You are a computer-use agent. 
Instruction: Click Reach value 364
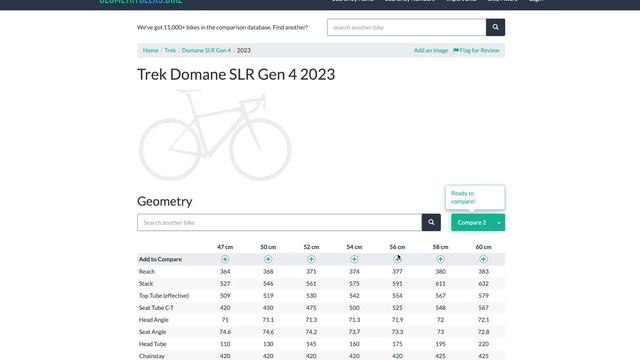click(x=225, y=271)
